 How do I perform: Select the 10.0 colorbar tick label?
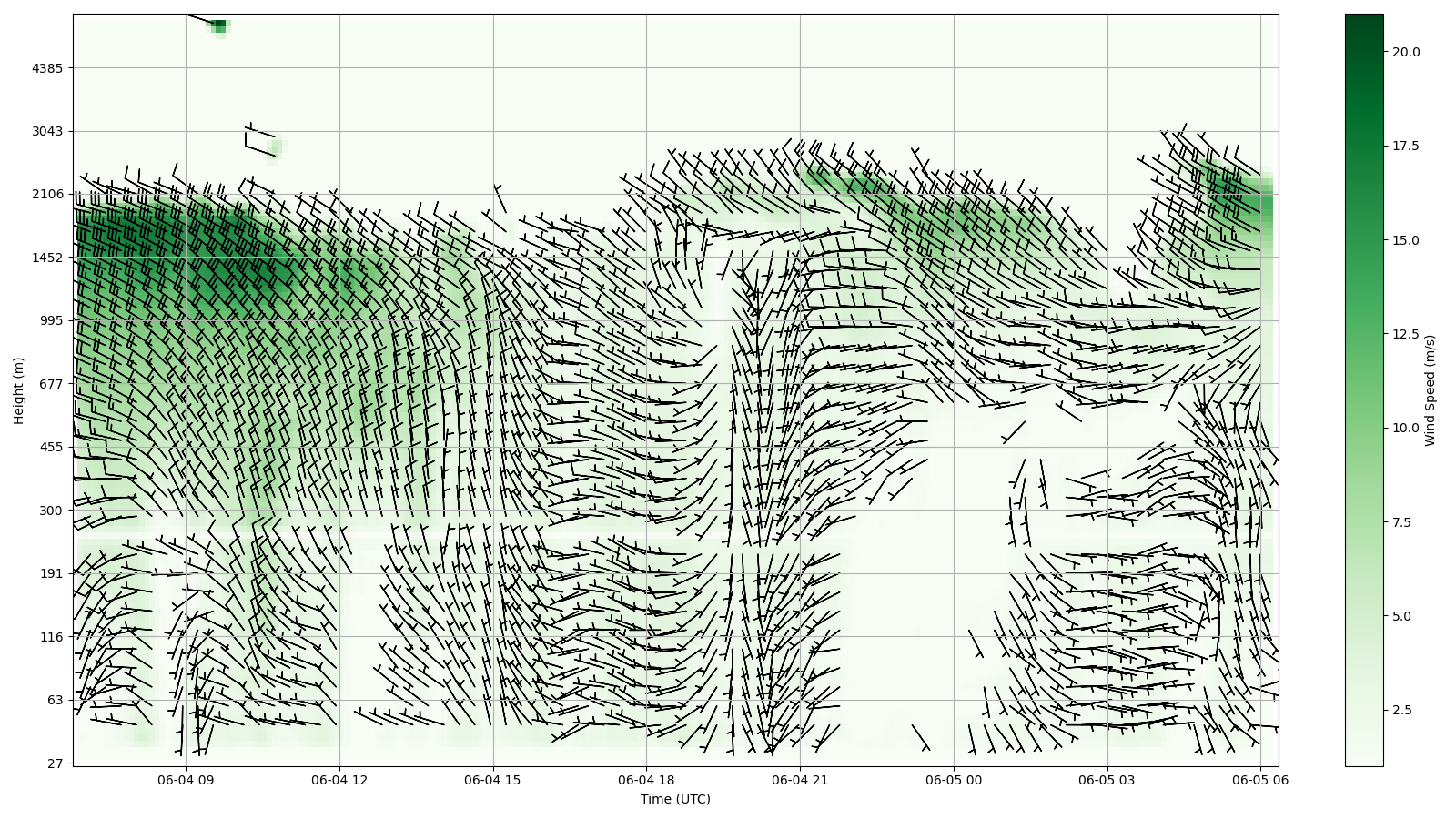[x=1406, y=428]
